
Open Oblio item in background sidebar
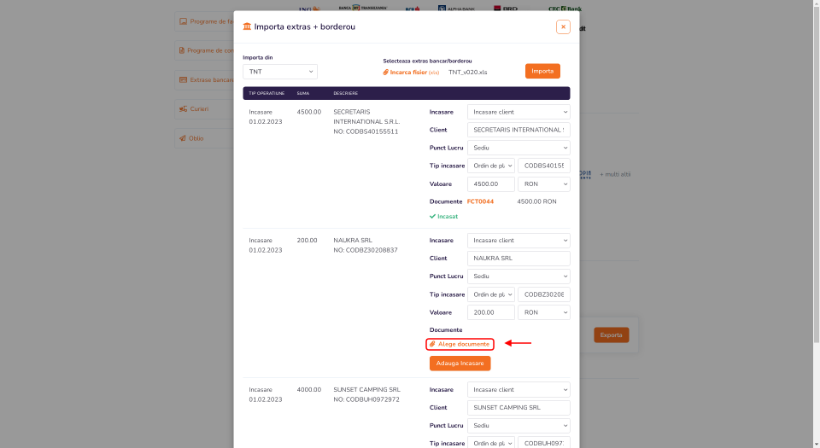click(204, 139)
